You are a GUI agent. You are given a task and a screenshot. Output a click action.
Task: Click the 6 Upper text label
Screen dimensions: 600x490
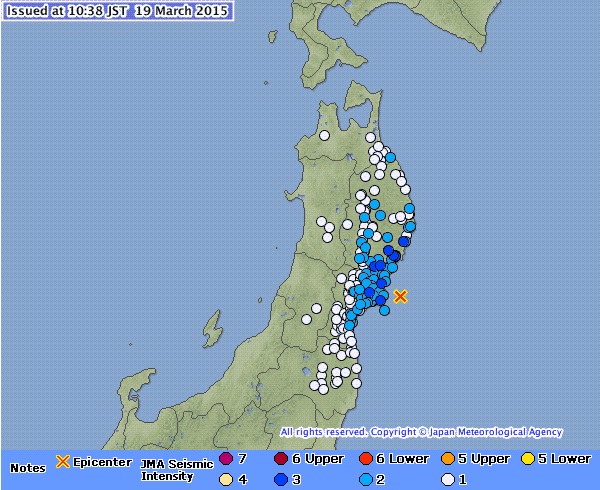[317, 459]
